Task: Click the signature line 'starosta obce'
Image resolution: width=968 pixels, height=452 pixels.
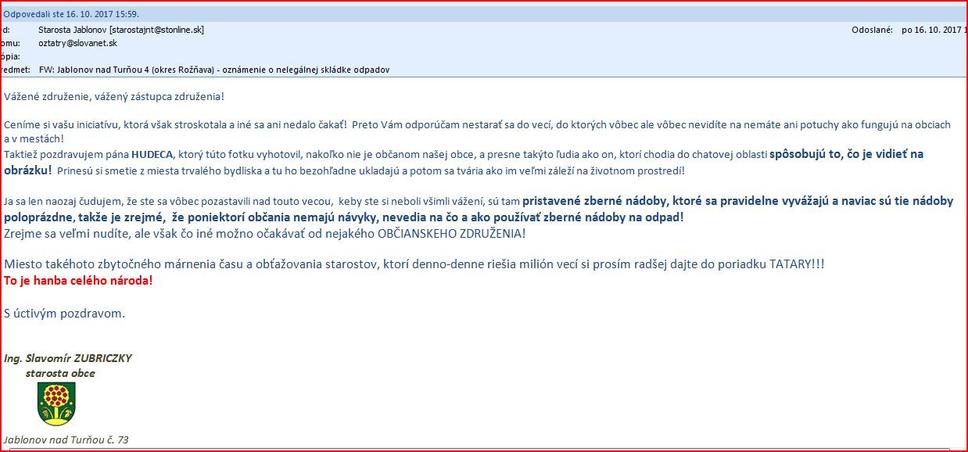Action: [60, 373]
